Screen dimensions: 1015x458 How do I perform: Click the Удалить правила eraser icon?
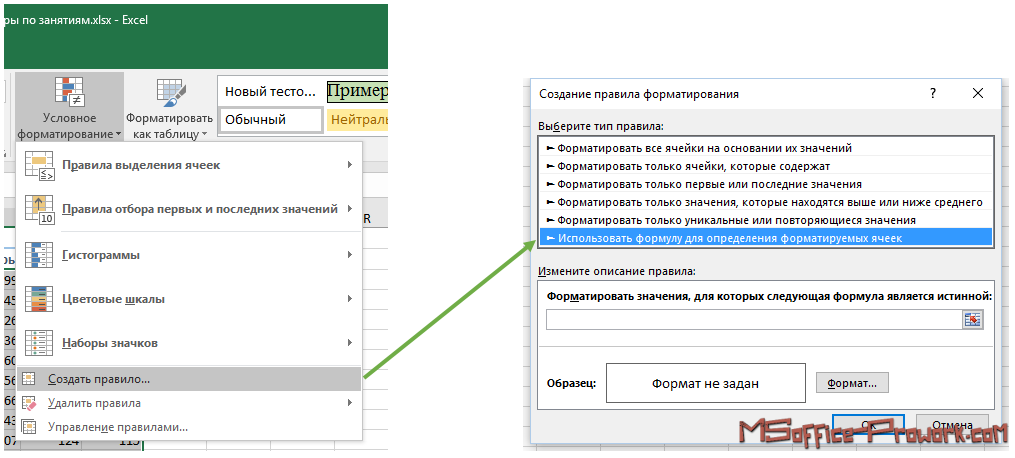click(29, 403)
